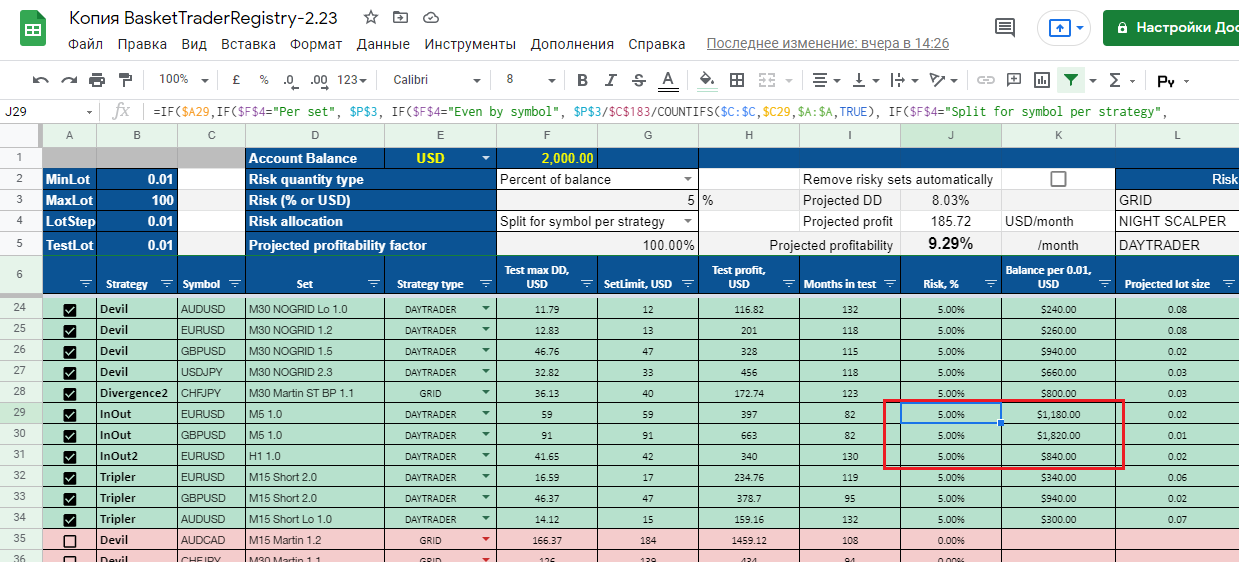Open the zoom 100% dropdown
Viewport: 1239px width, 562px height.
[184, 80]
